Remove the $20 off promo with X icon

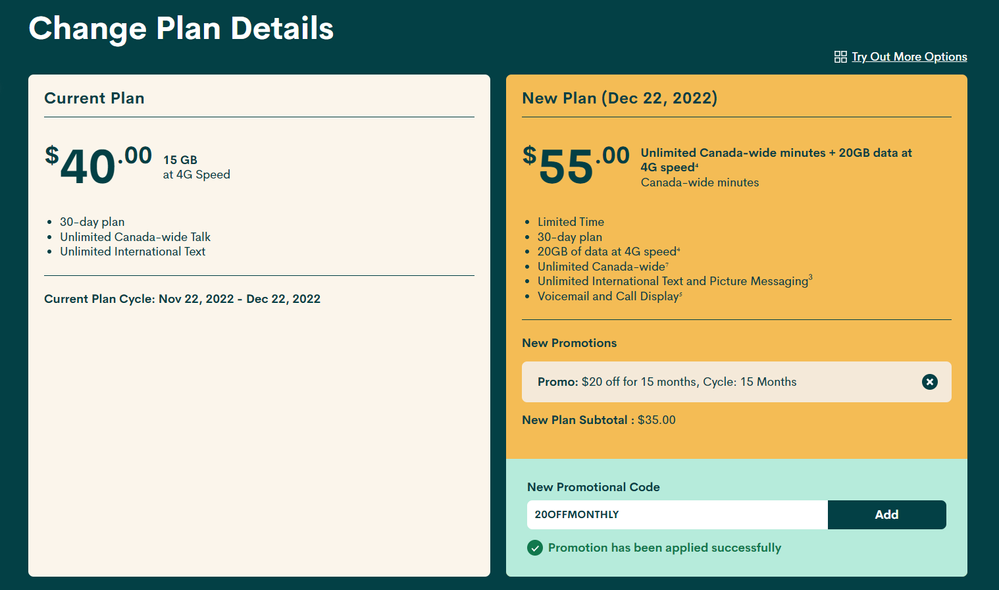point(929,382)
